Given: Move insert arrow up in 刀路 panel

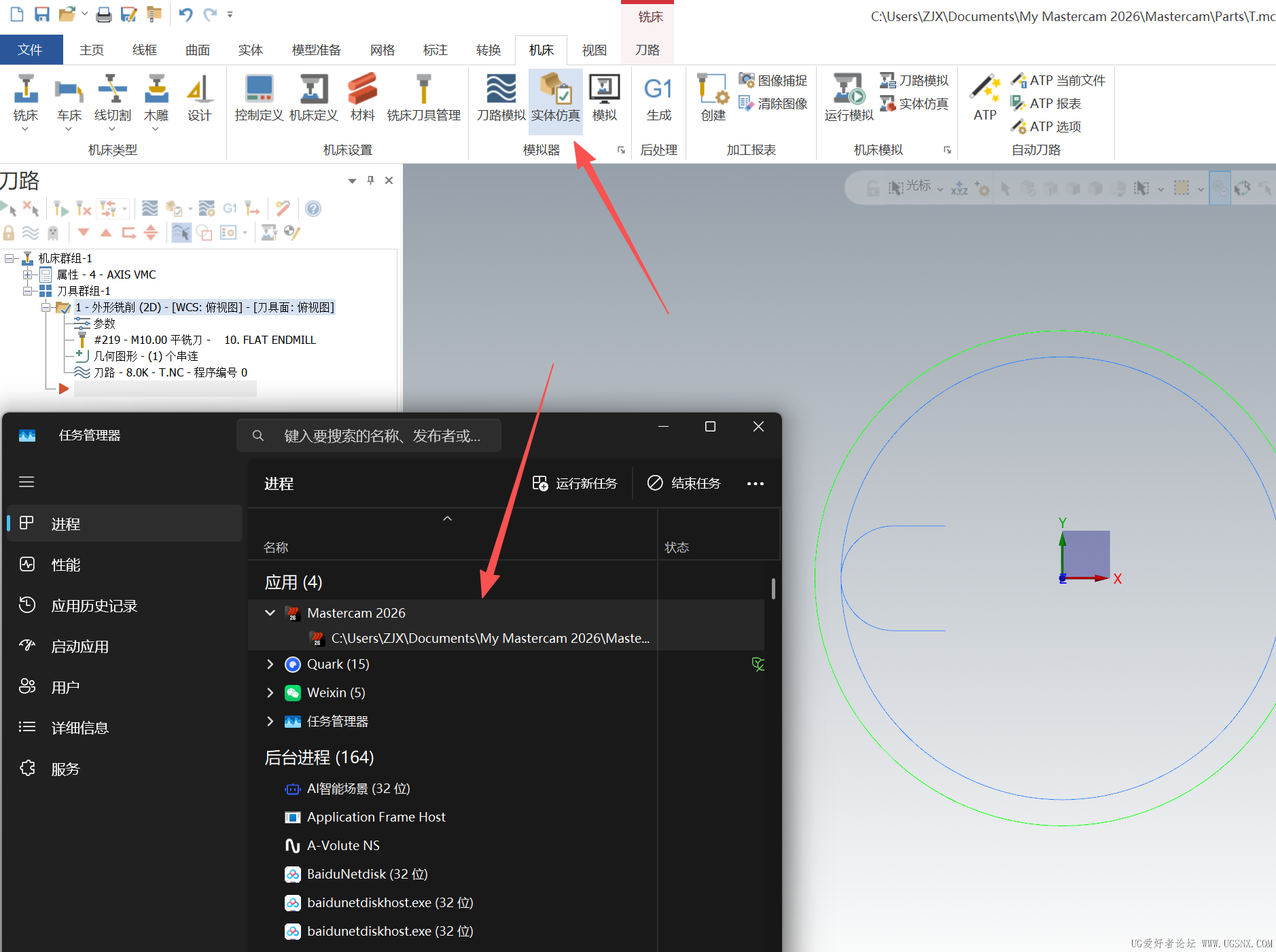Looking at the screenshot, I should click(106, 232).
